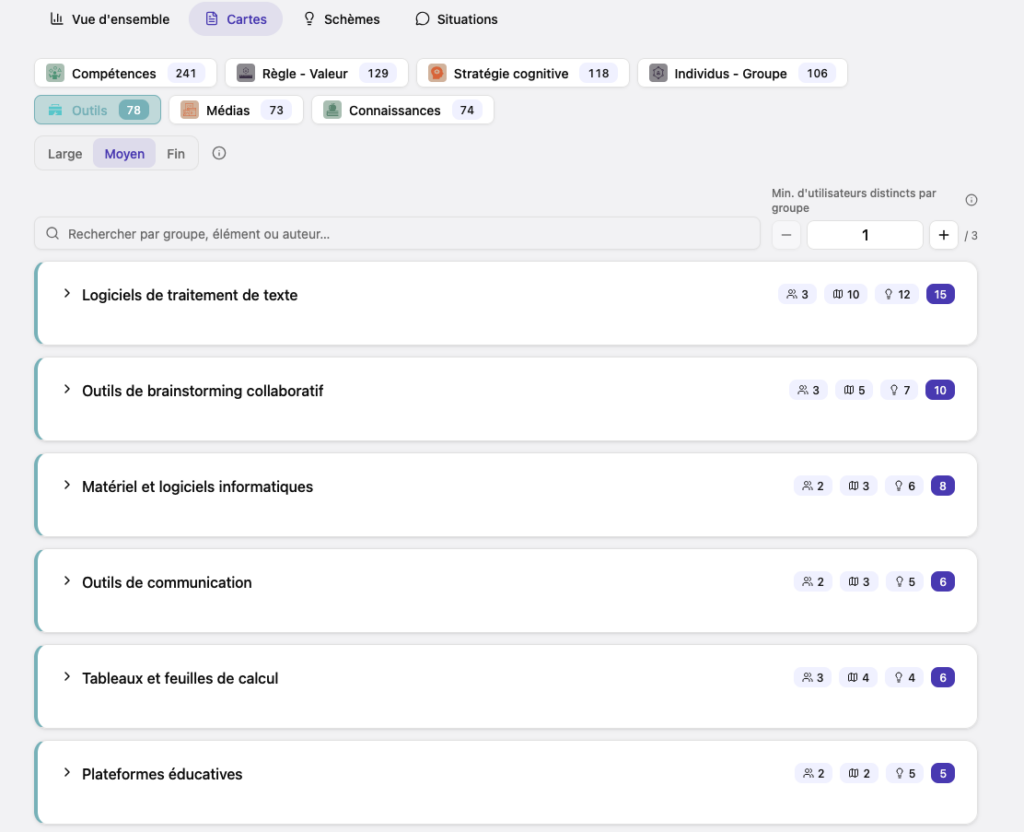Filter by Règle - Valeur 129
This screenshot has height=832, width=1024.
point(317,73)
